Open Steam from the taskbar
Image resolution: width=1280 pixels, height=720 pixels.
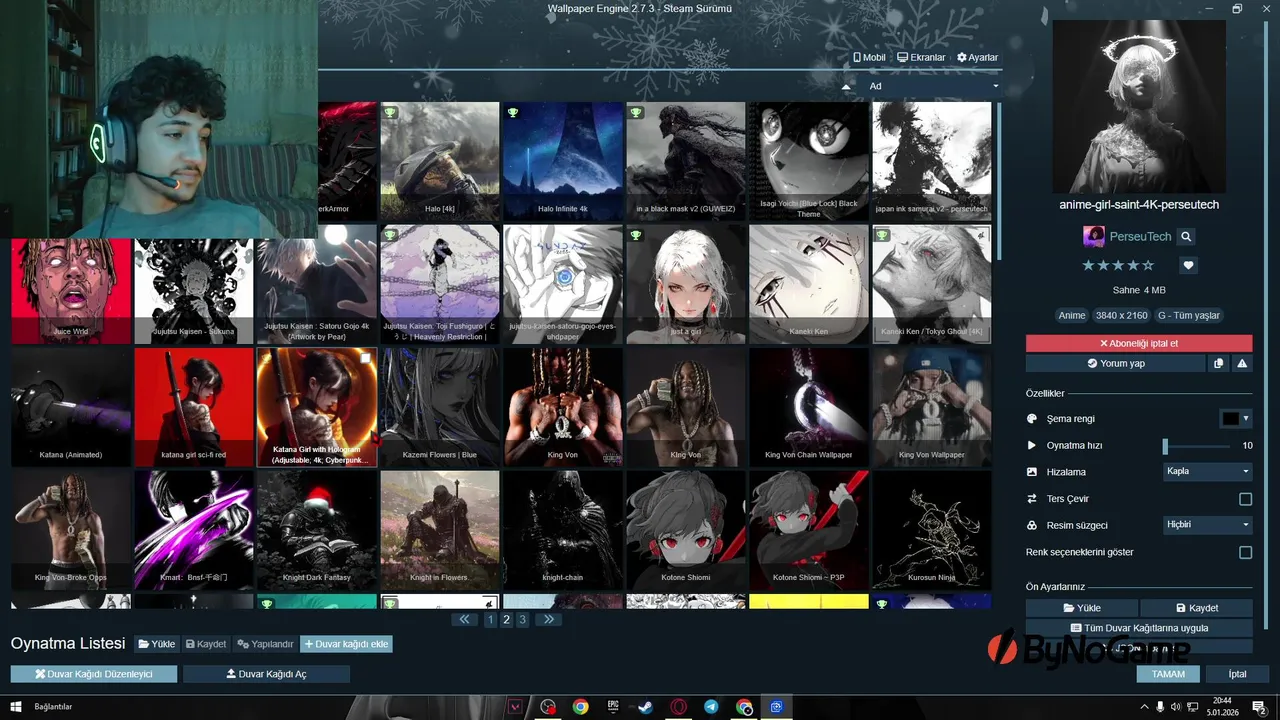pyautogui.click(x=645, y=707)
